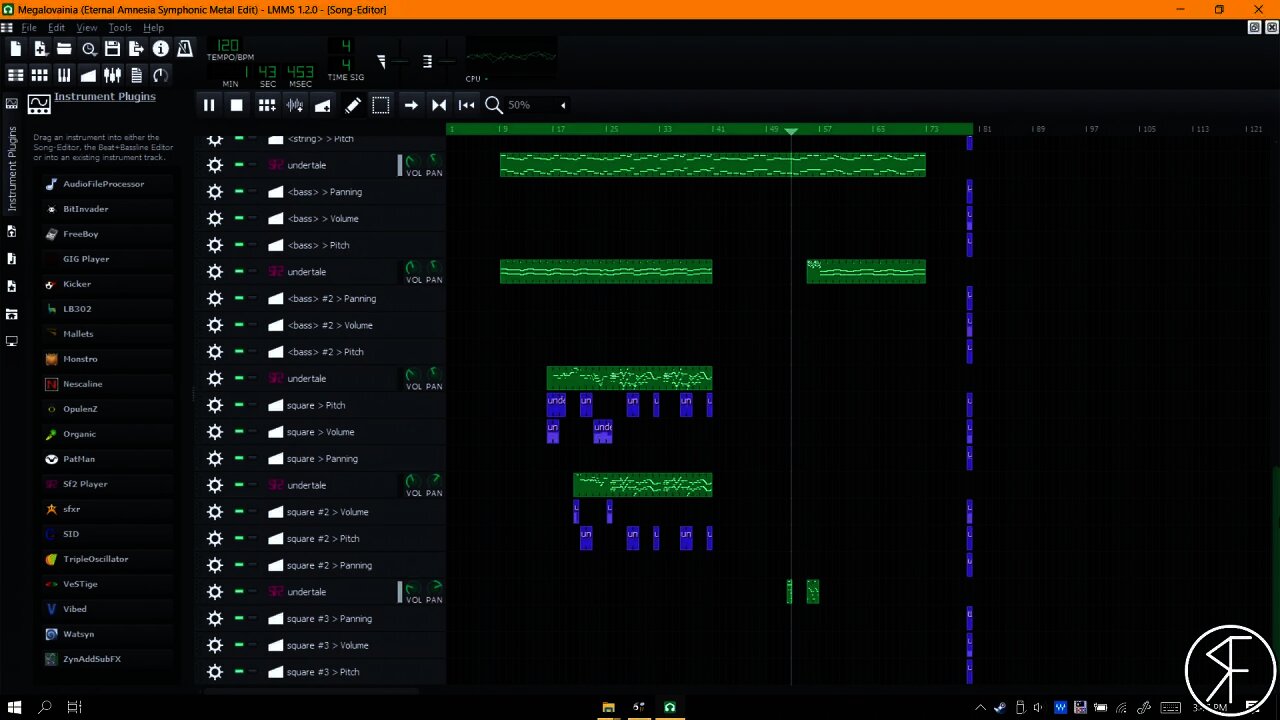Open the Edit menu

(57, 28)
